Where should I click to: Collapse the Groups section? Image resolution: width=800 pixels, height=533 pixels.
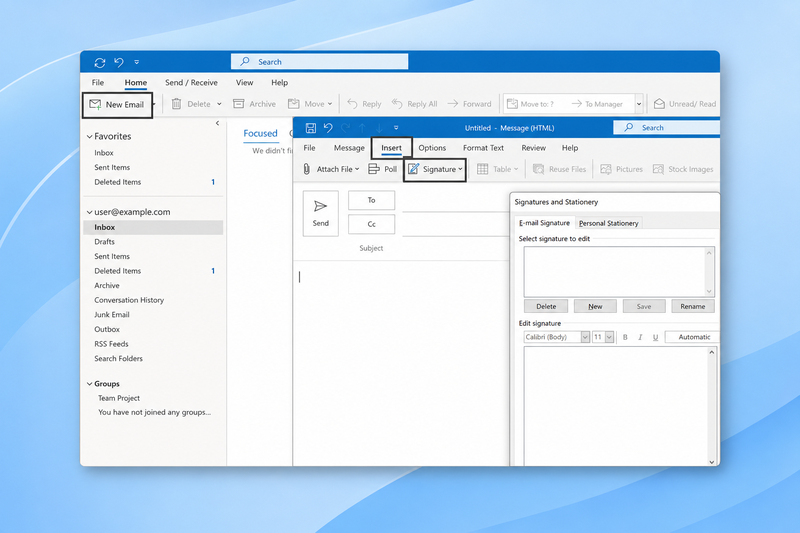pos(89,384)
